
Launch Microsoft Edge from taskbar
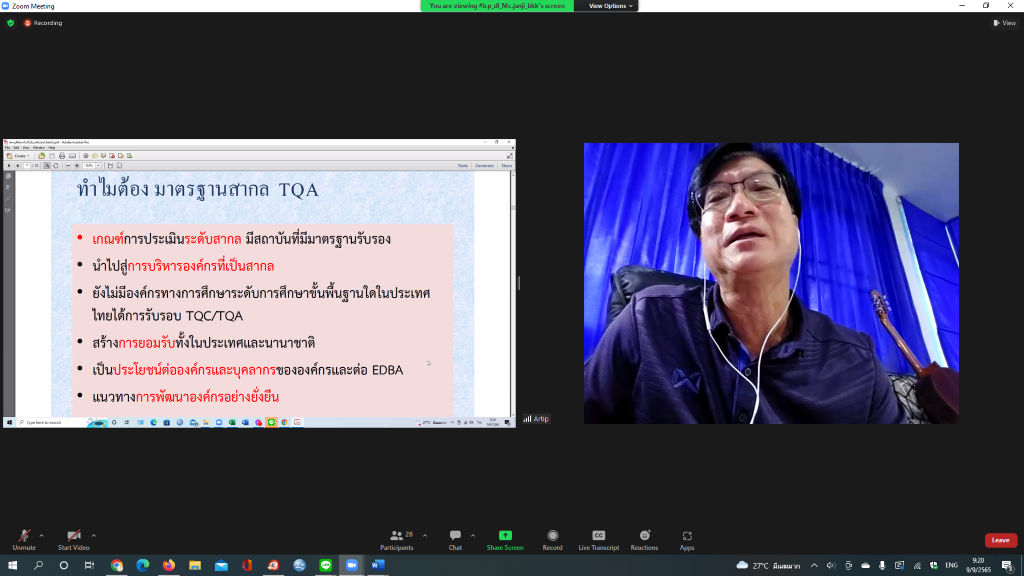pos(143,566)
